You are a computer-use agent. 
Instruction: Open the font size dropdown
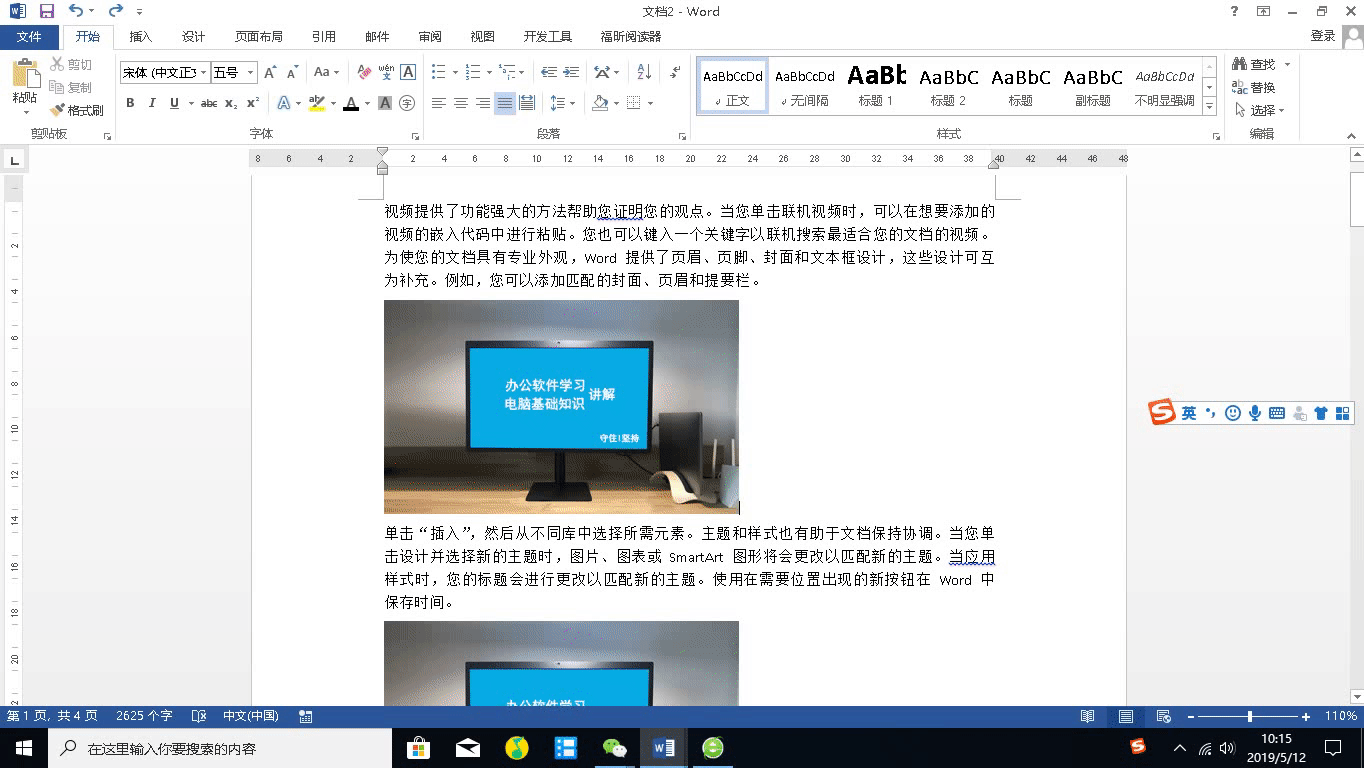(250, 73)
